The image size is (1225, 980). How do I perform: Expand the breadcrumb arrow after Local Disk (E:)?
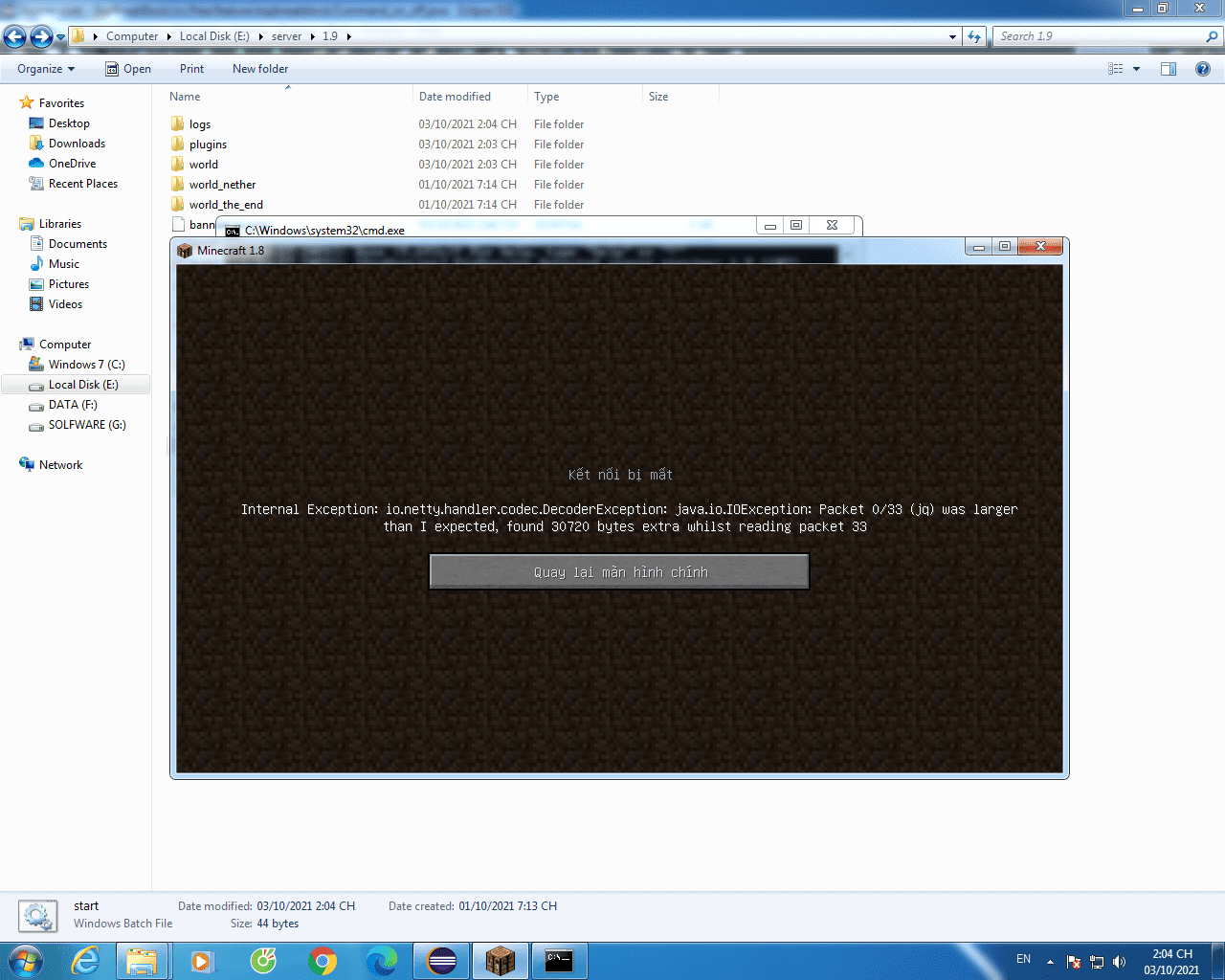click(260, 36)
